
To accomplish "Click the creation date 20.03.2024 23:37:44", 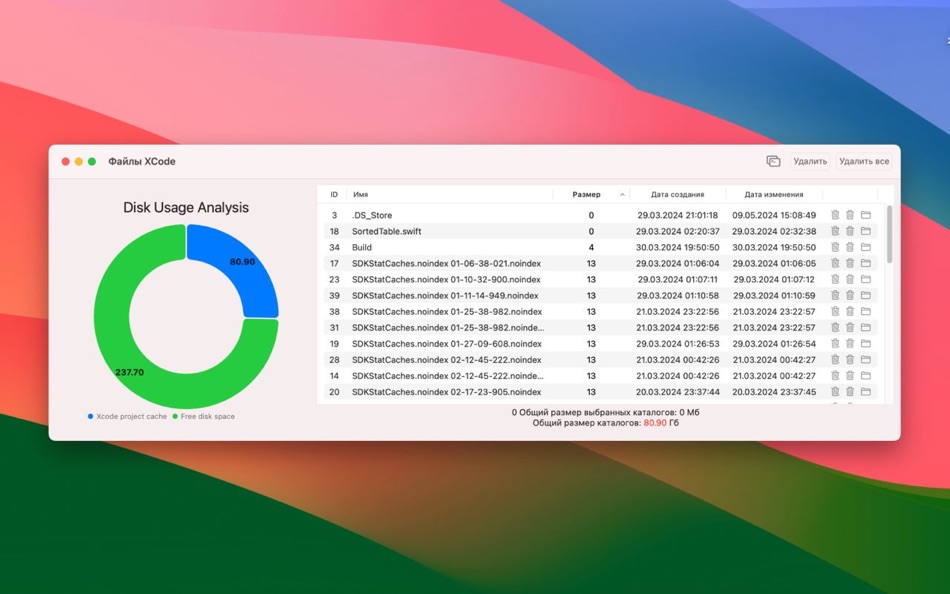I will 677,392.
